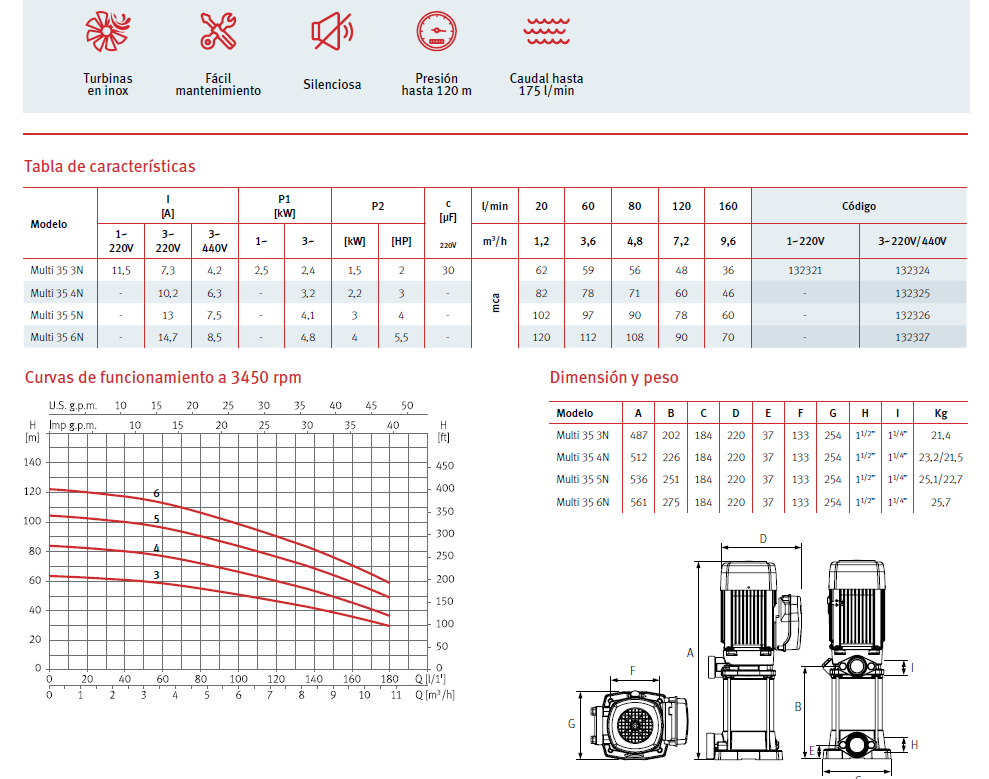Click the 'Kg' column header
This screenshot has height=779, width=989.
coord(940,413)
